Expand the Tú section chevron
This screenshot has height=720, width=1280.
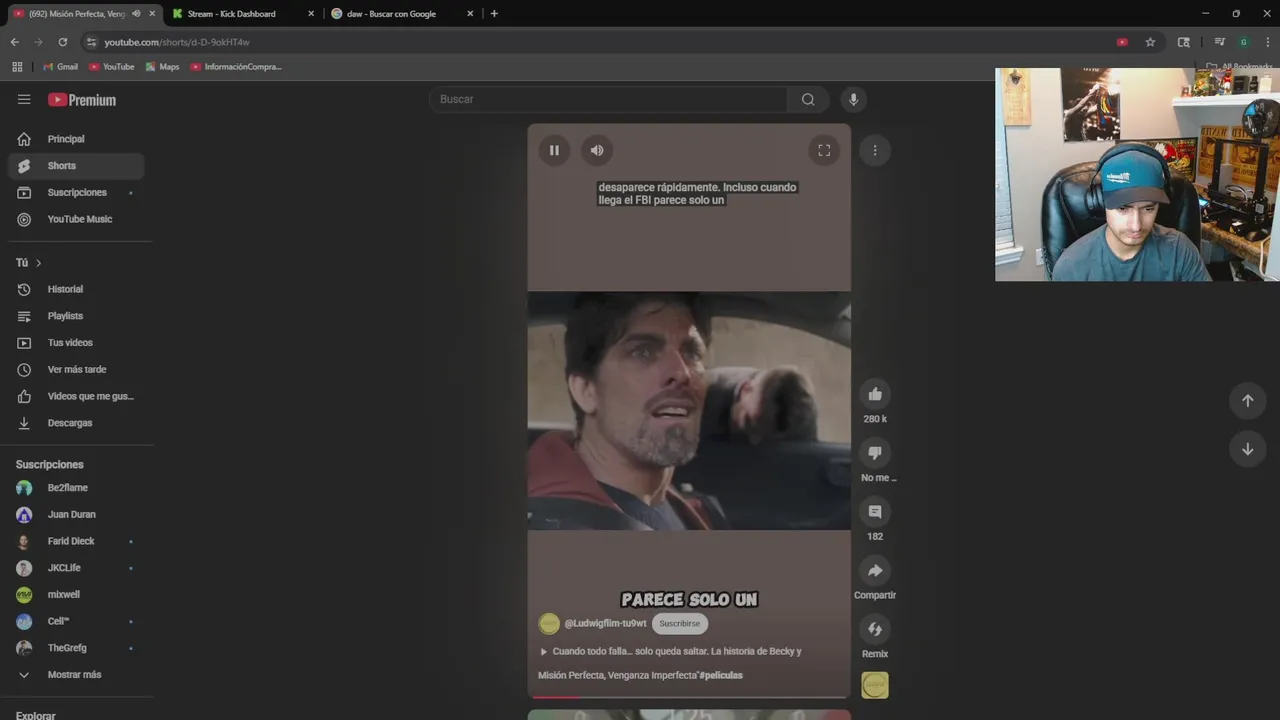click(38, 263)
